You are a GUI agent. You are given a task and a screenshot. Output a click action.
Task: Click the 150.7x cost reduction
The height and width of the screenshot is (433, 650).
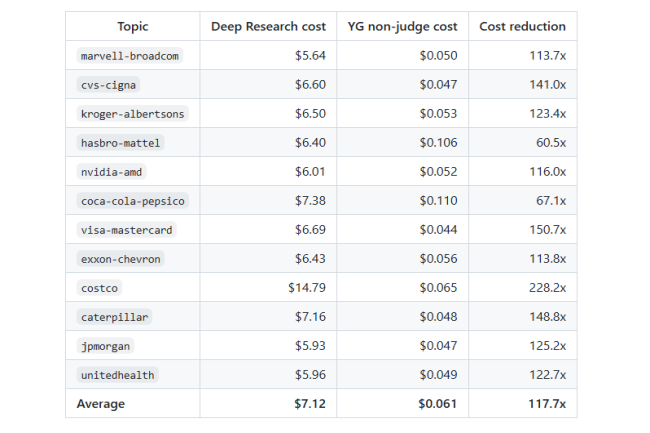click(548, 230)
